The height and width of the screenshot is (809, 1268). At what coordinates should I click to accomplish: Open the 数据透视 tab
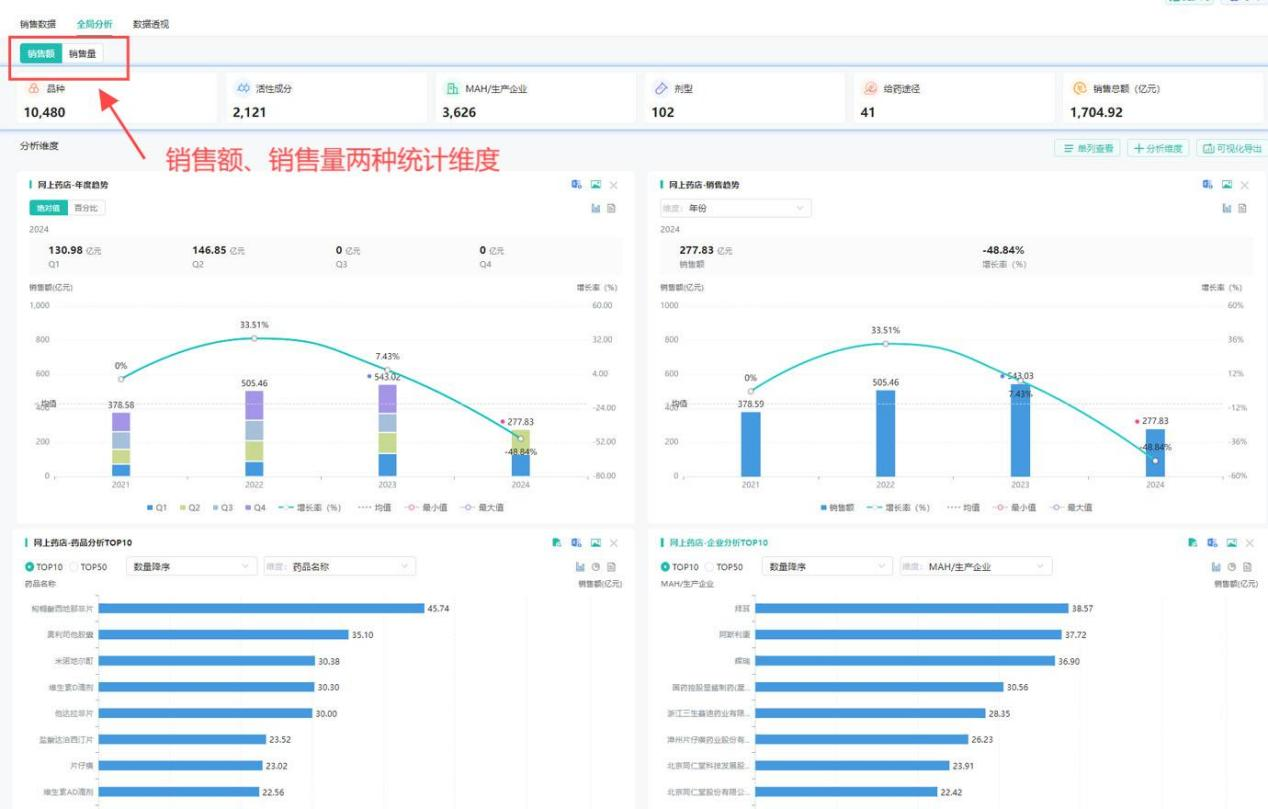(x=150, y=24)
